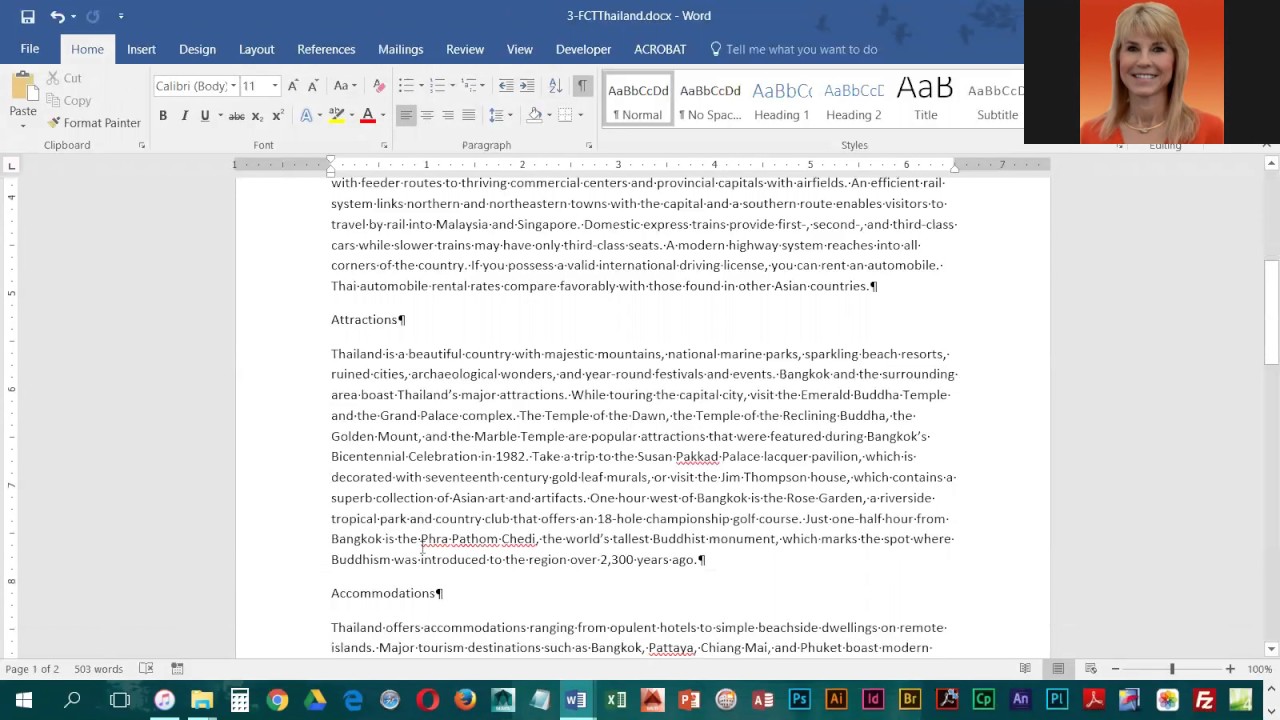Apply the red font color

367,116
